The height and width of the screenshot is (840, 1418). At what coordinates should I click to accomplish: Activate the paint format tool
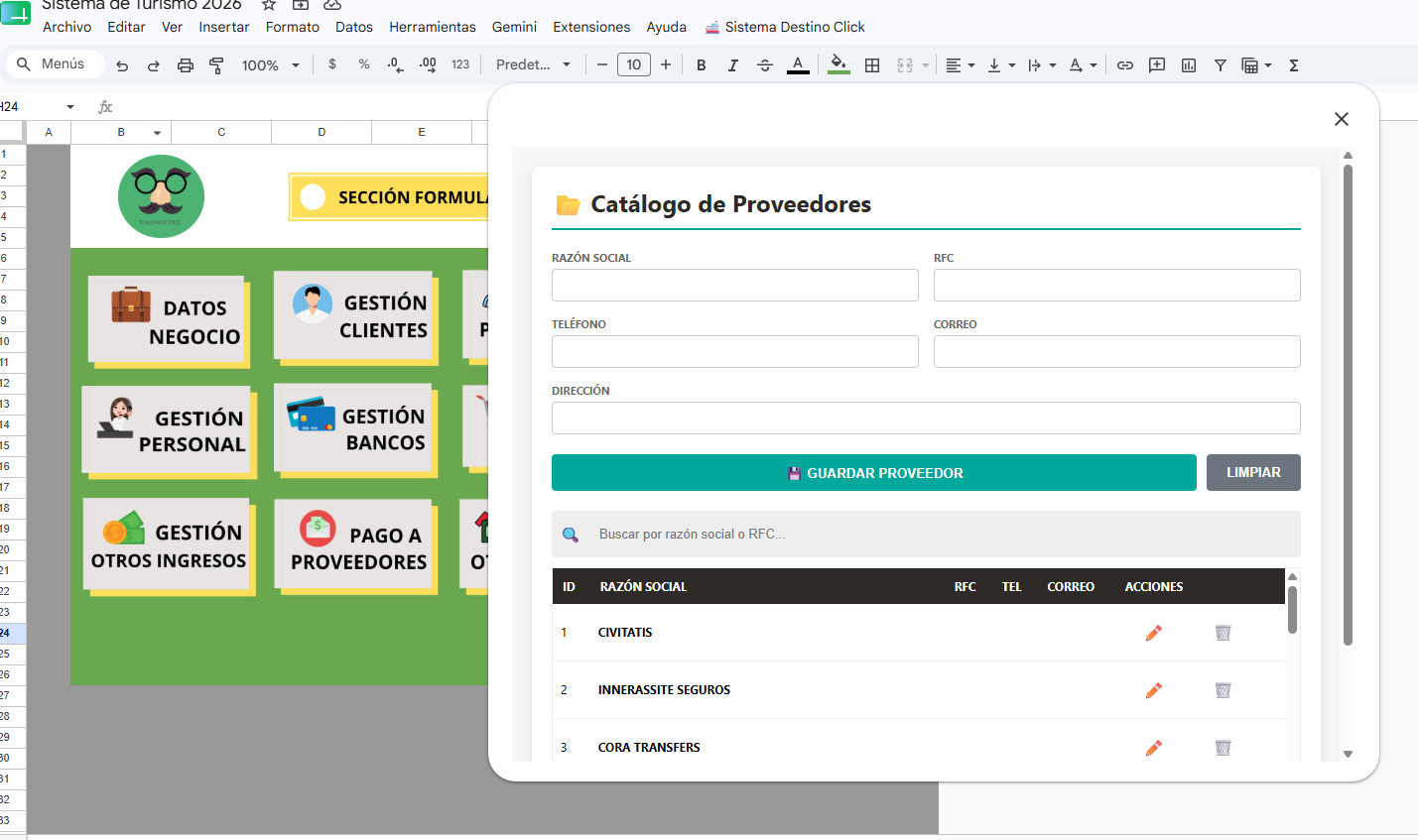tap(216, 65)
